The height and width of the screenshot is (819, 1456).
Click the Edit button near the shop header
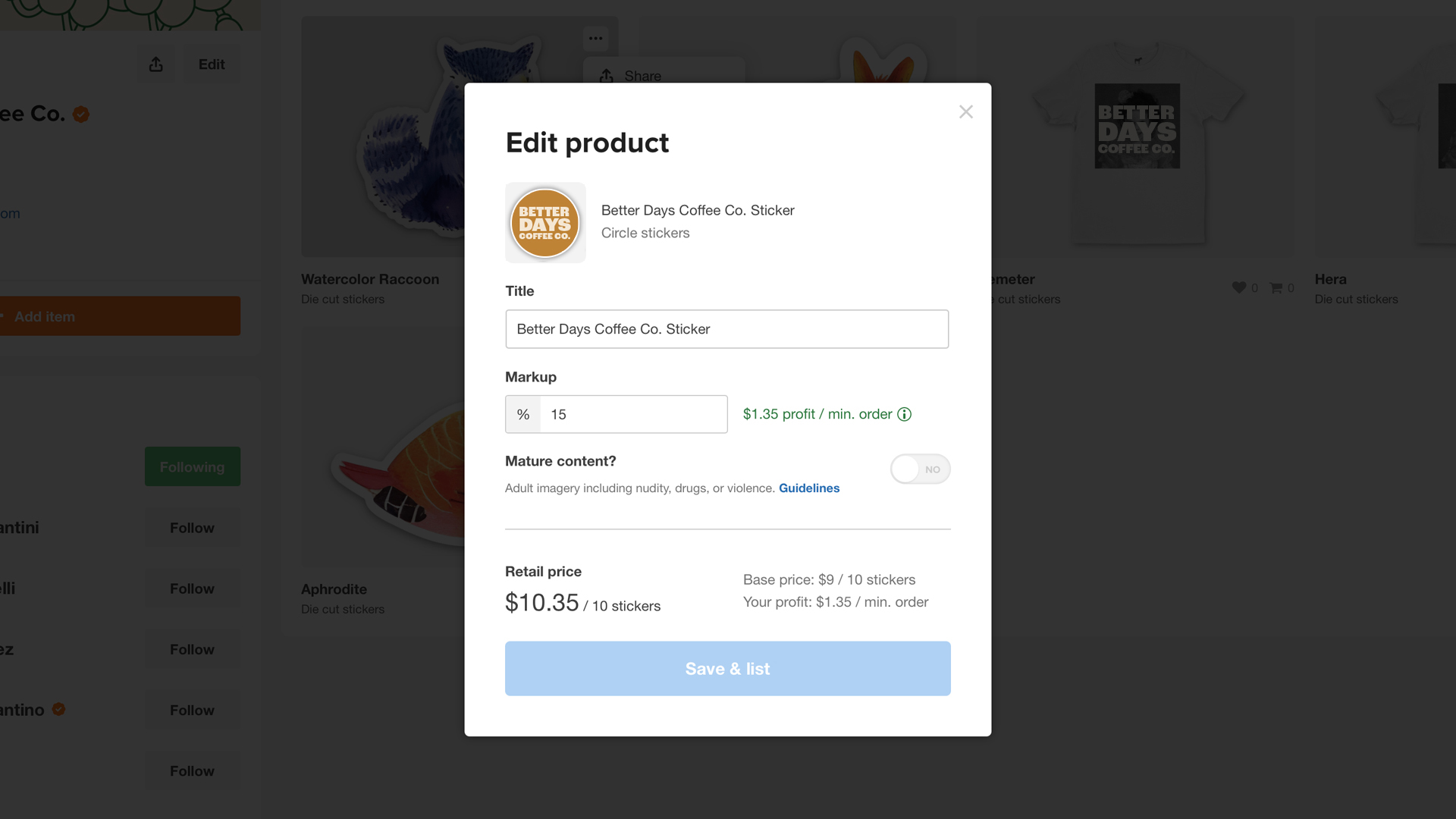pos(212,64)
